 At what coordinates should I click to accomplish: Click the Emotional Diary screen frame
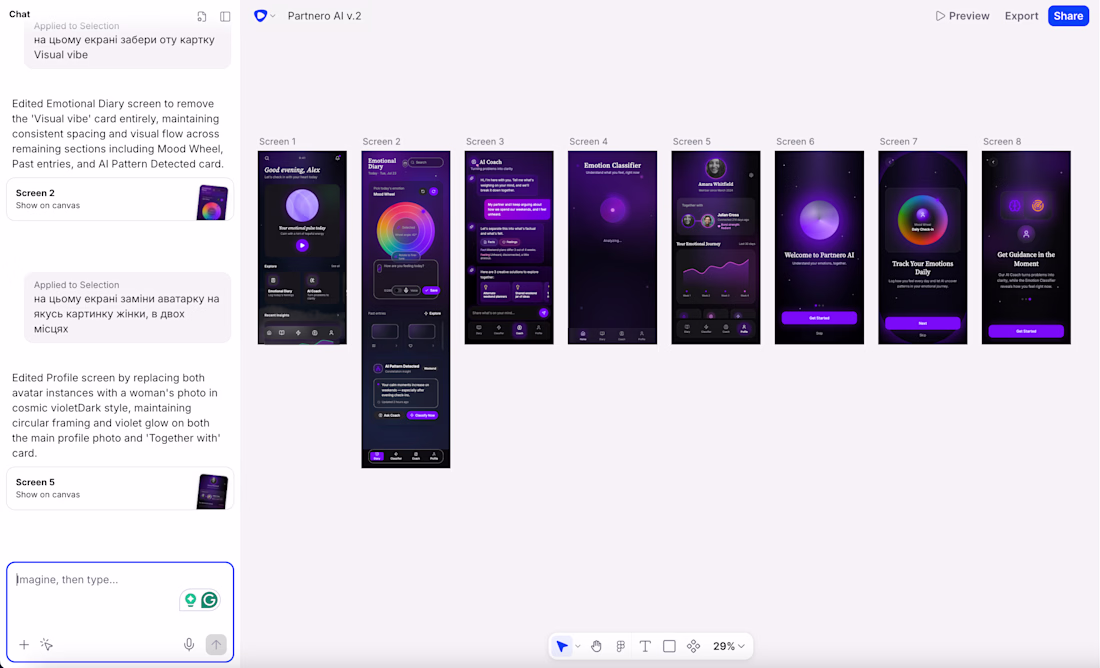(x=405, y=309)
